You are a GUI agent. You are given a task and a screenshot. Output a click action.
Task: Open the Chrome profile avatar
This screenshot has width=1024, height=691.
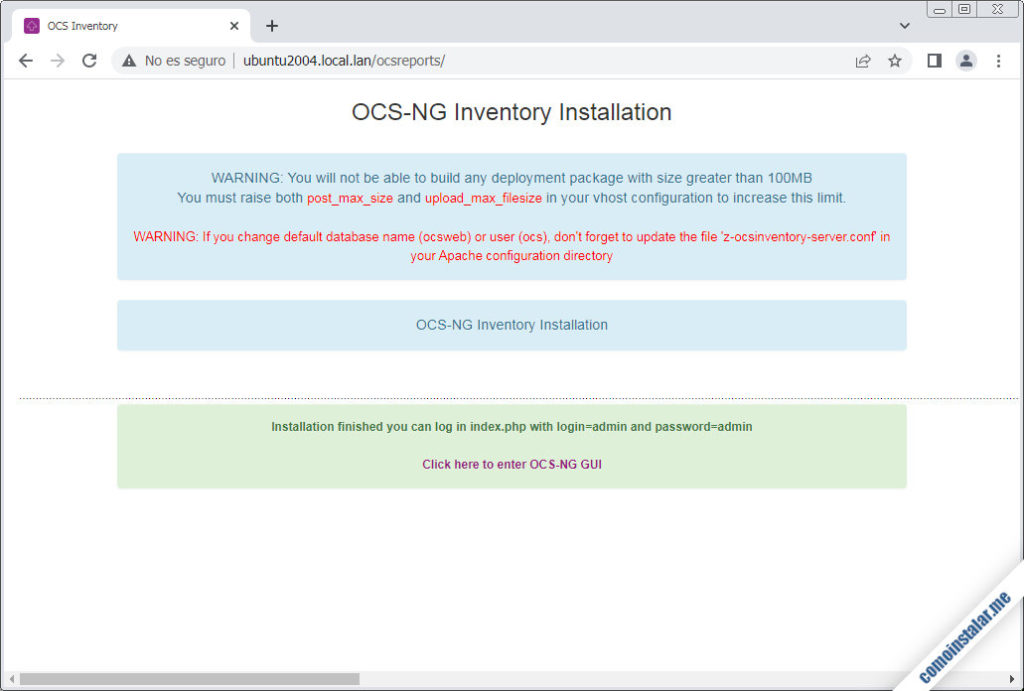(966, 60)
